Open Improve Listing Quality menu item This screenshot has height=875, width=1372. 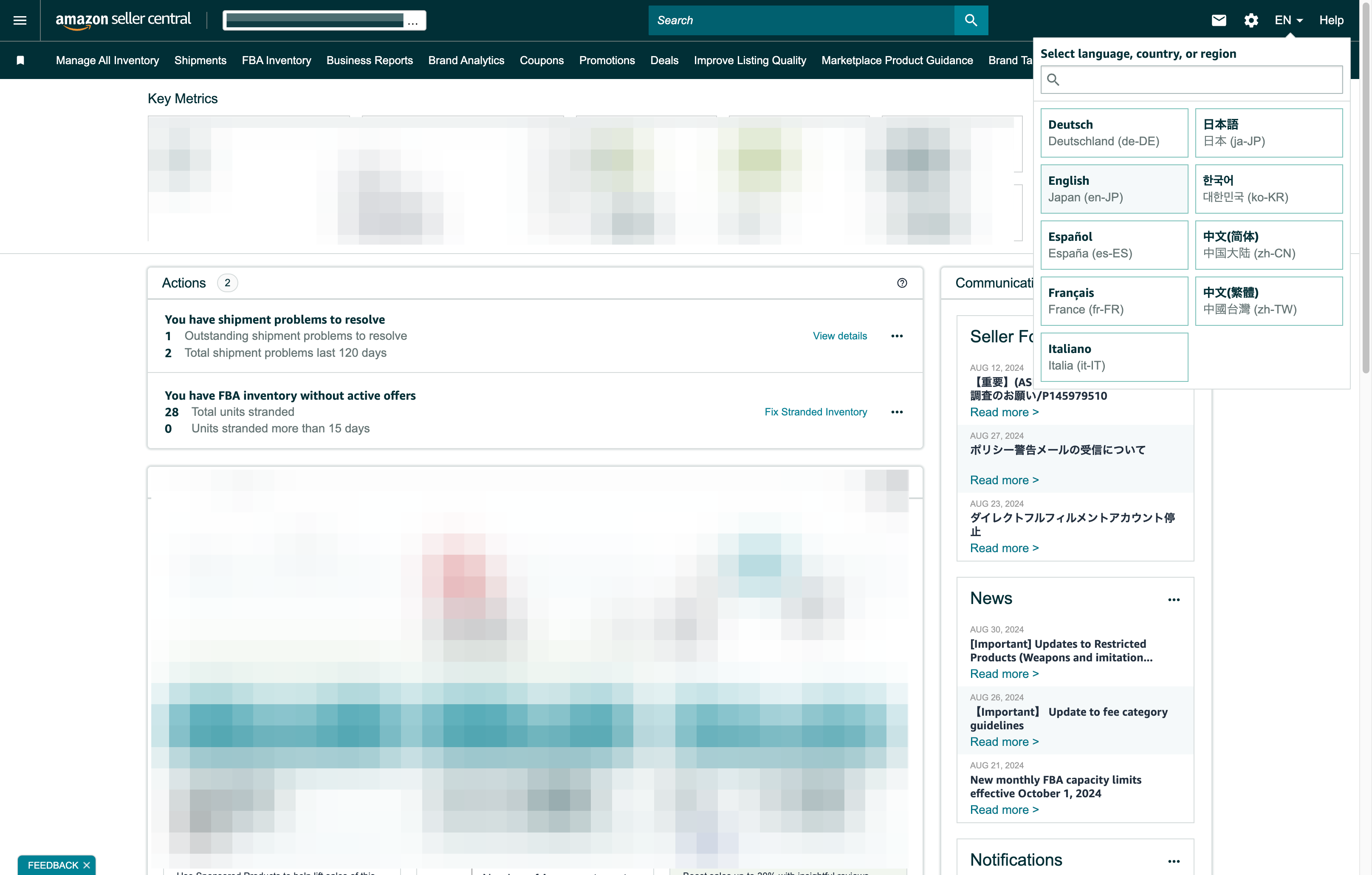click(x=749, y=60)
